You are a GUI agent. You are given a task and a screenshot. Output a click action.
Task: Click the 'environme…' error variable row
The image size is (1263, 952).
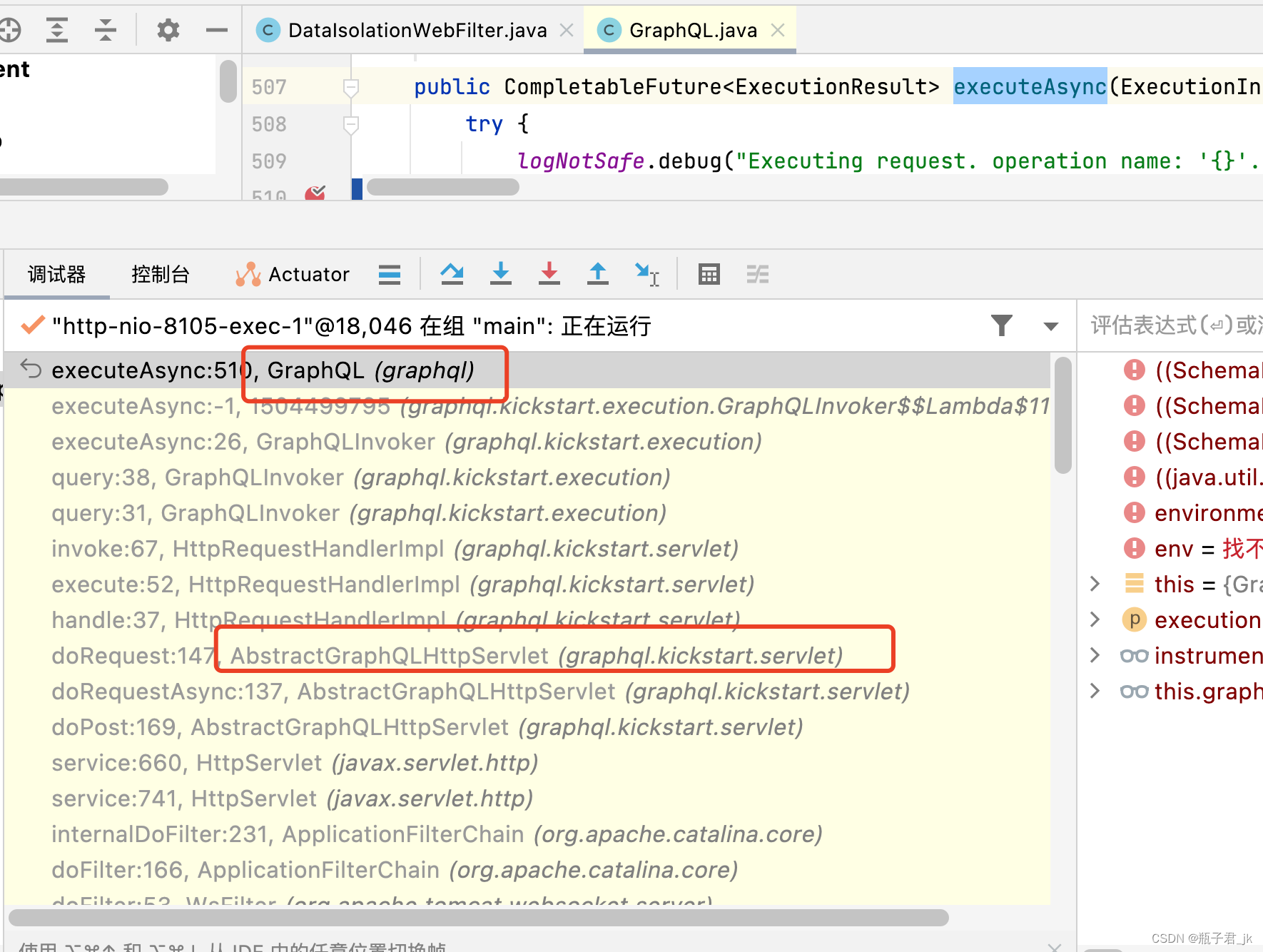[1172, 513]
